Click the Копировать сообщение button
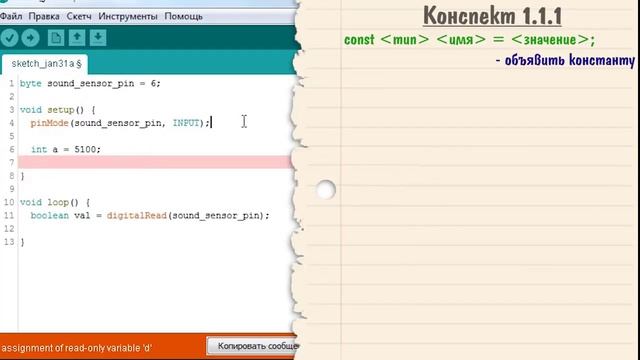The image size is (640, 360). click(x=253, y=346)
